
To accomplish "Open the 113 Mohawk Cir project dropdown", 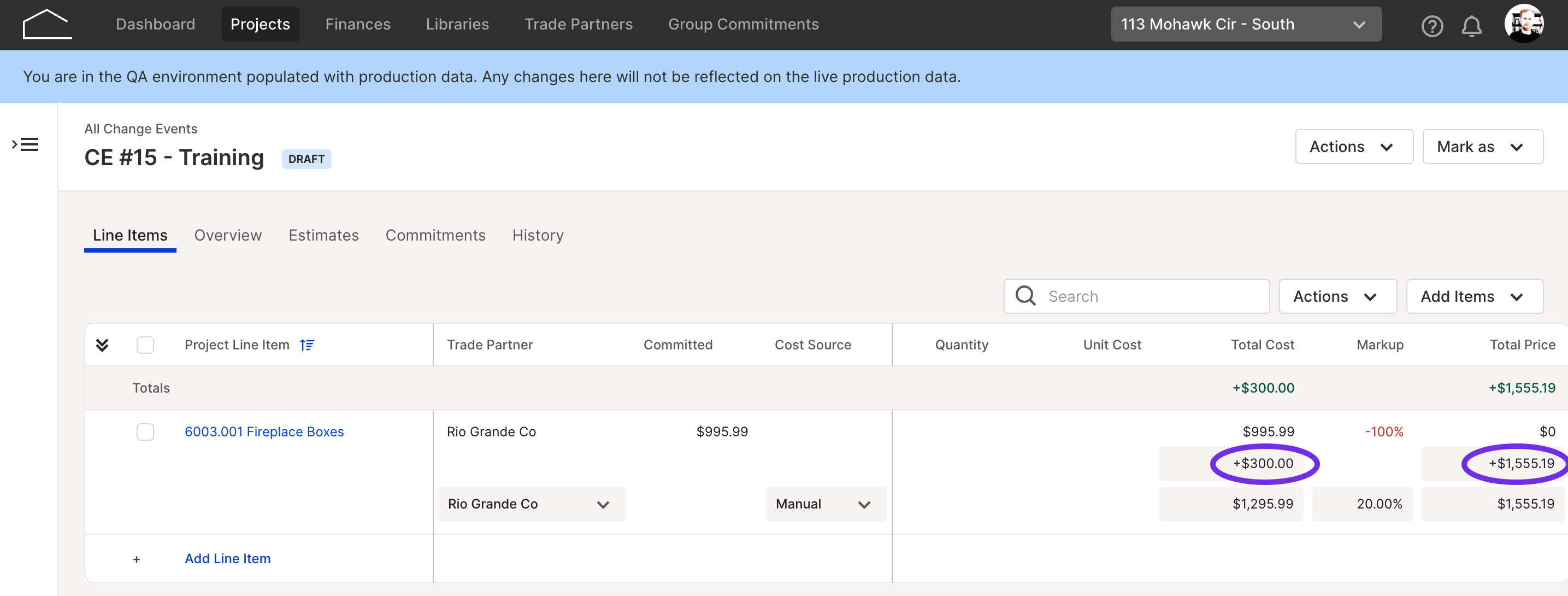I will (1246, 25).
